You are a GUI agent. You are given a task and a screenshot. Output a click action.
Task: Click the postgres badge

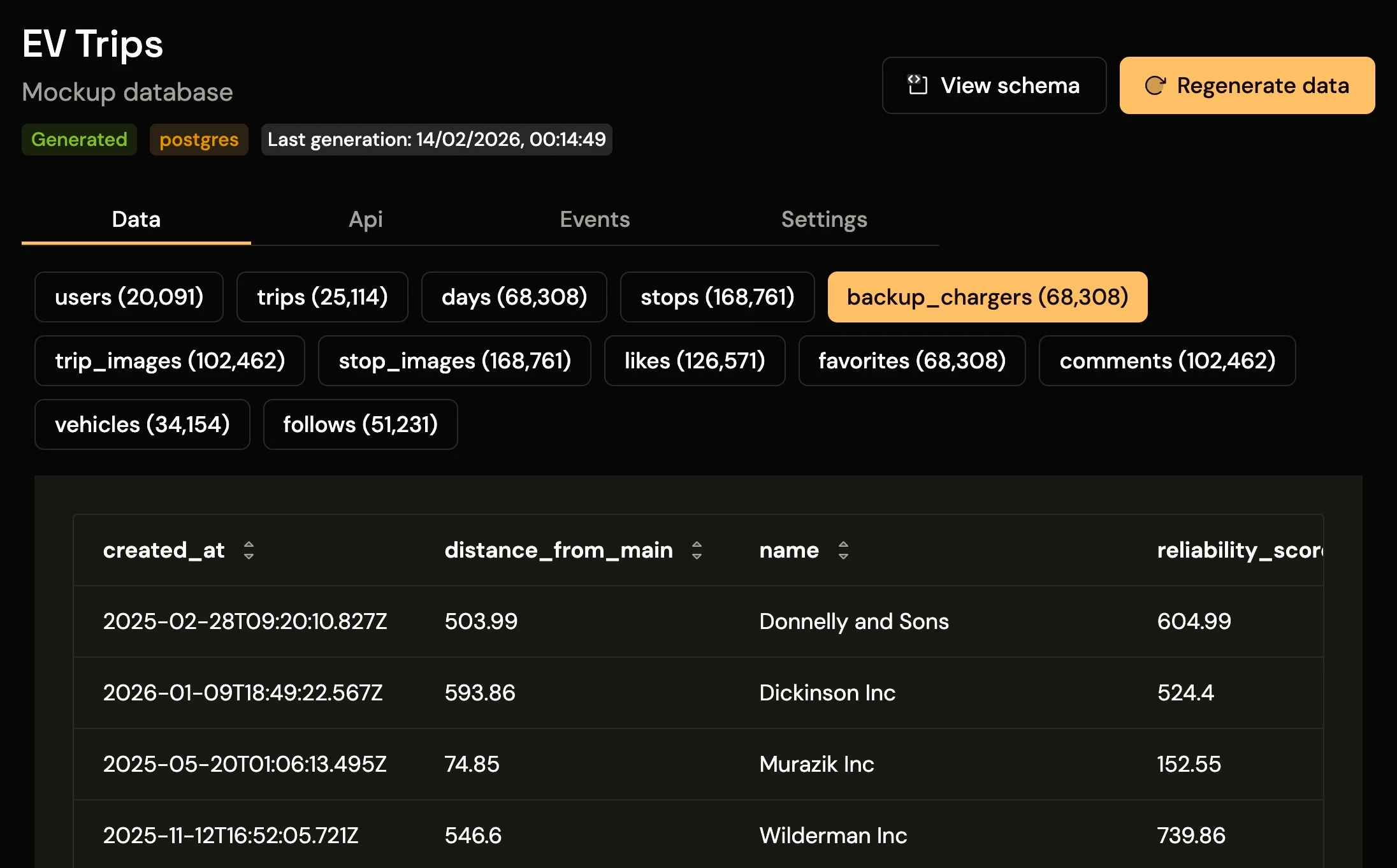point(198,140)
